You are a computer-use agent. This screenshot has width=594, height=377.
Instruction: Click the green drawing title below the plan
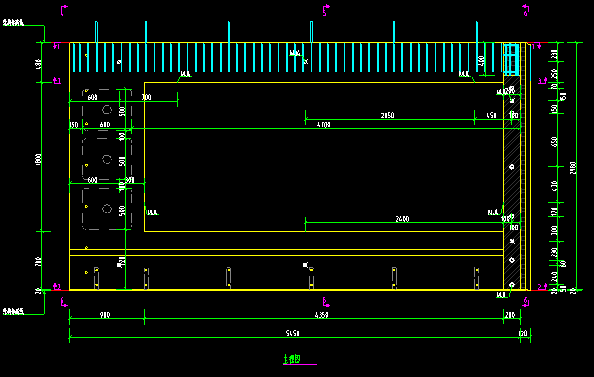[292, 358]
